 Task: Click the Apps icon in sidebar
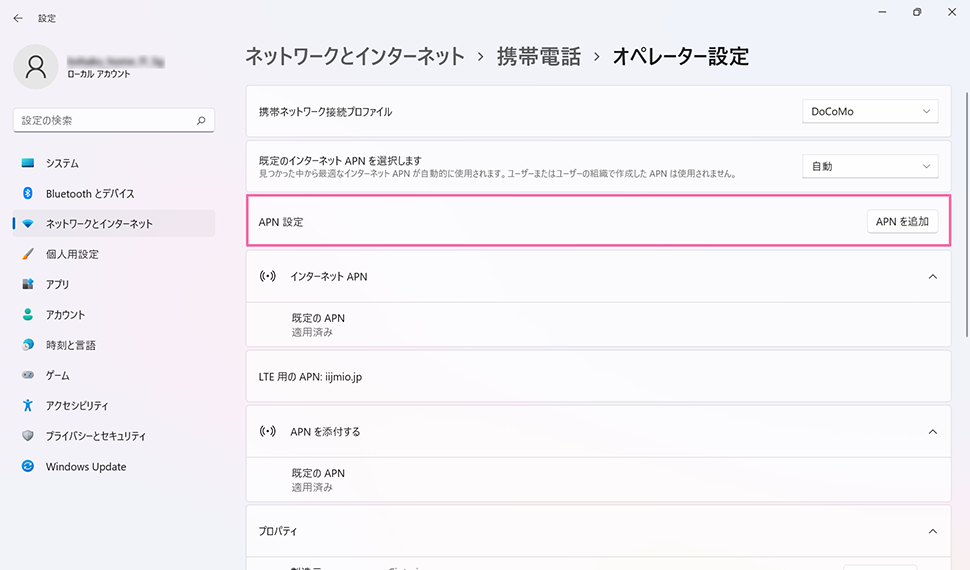point(28,284)
